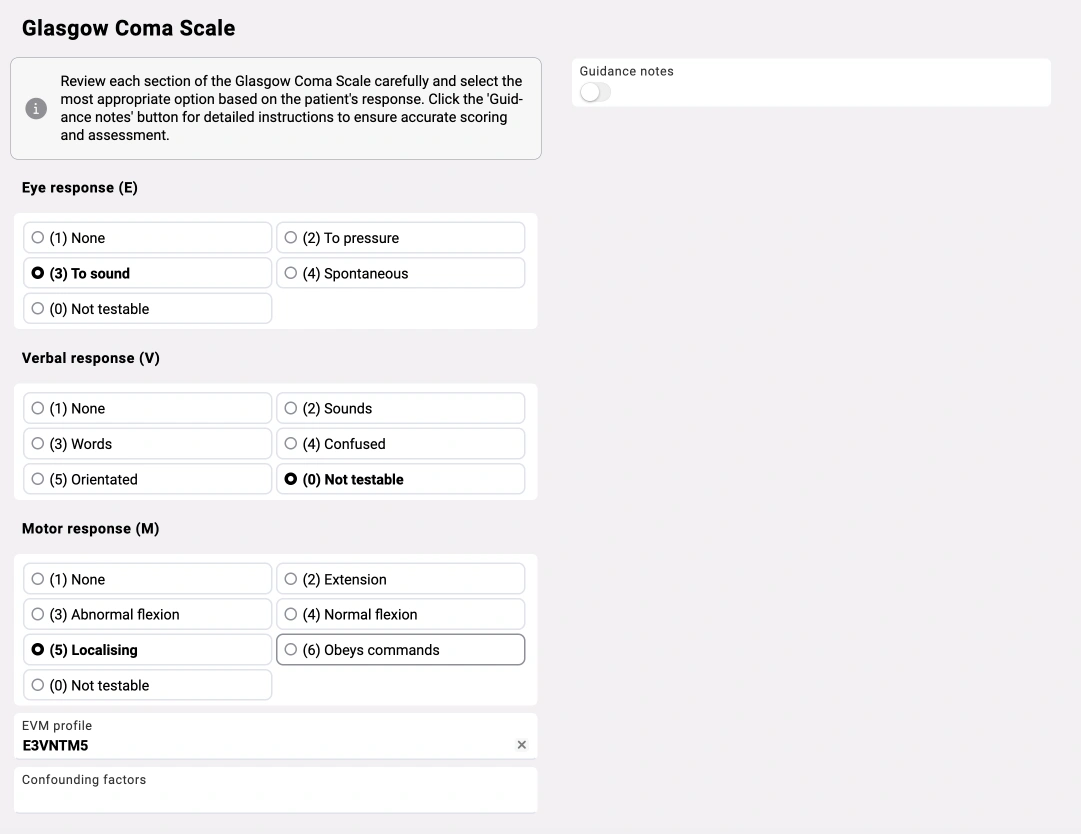Clear the EVM profile value

pyautogui.click(x=521, y=745)
